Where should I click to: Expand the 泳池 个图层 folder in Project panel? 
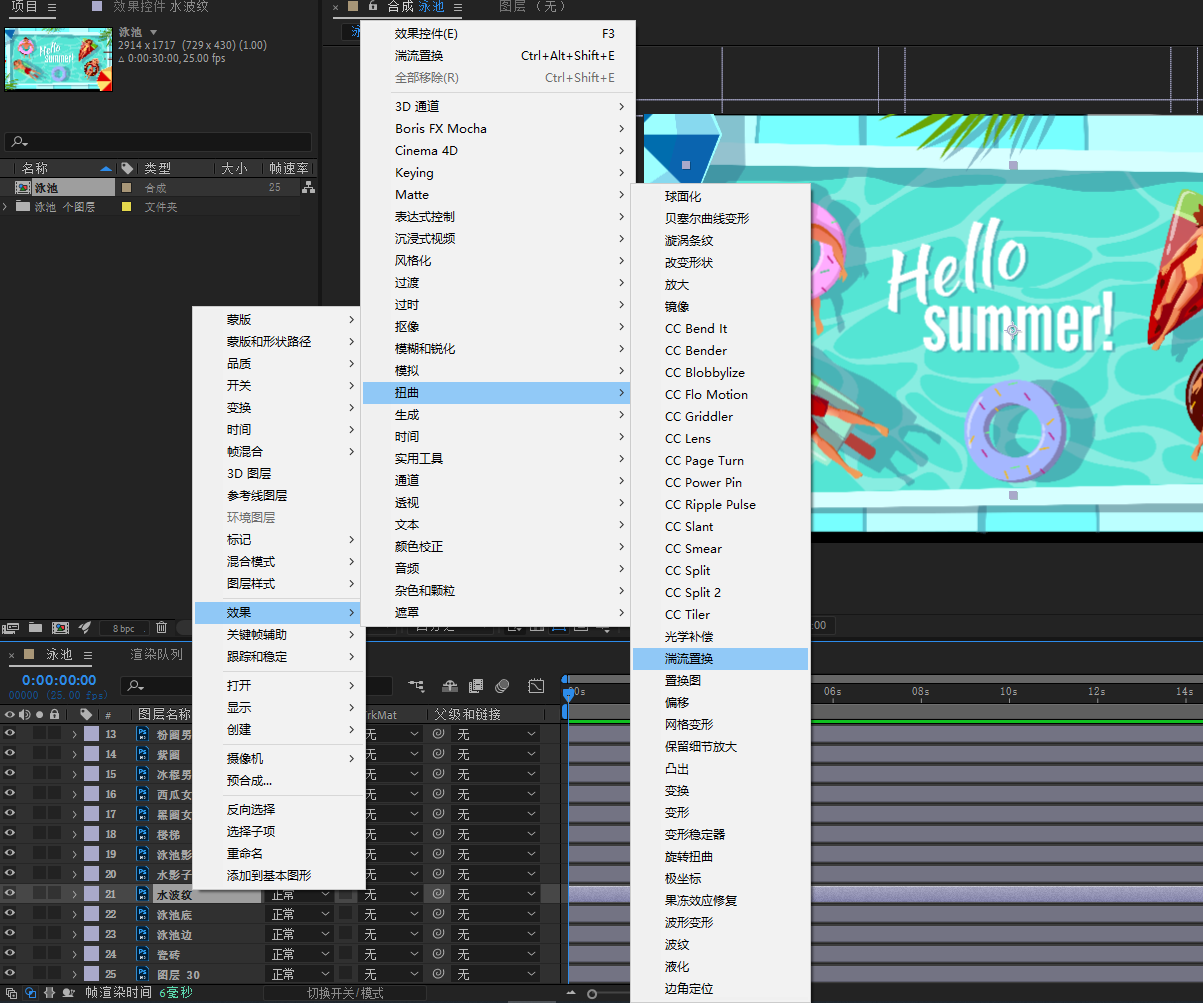pos(6,207)
